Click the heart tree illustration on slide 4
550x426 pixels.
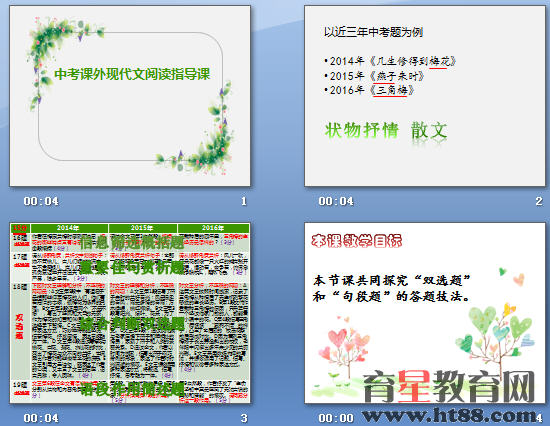pos(495,333)
